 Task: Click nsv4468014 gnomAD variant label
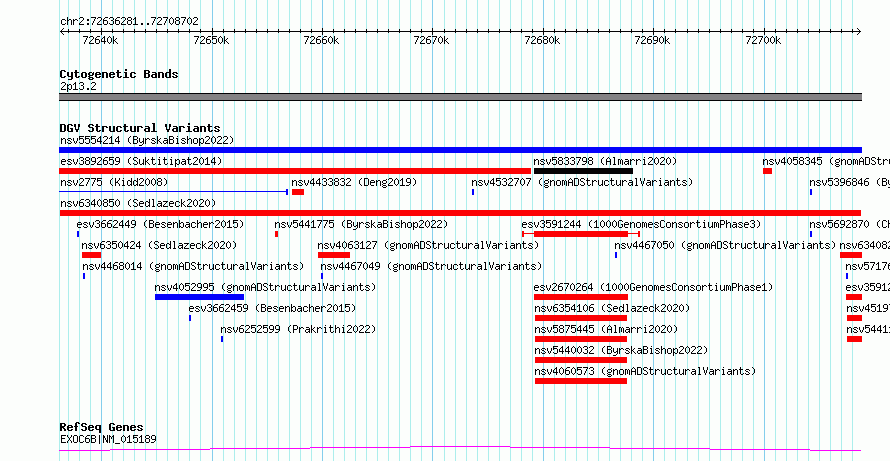click(x=193, y=266)
